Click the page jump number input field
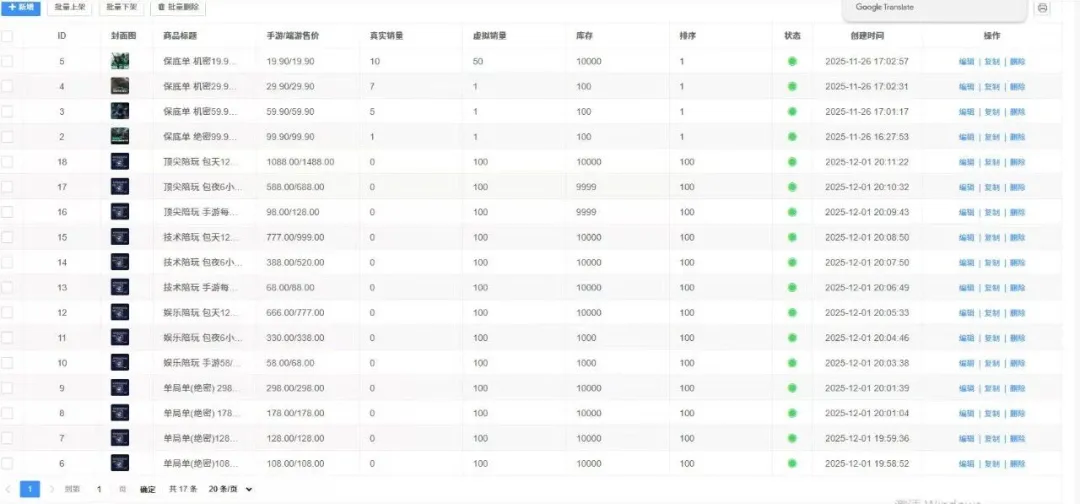The width and height of the screenshot is (1080, 504). 99,489
